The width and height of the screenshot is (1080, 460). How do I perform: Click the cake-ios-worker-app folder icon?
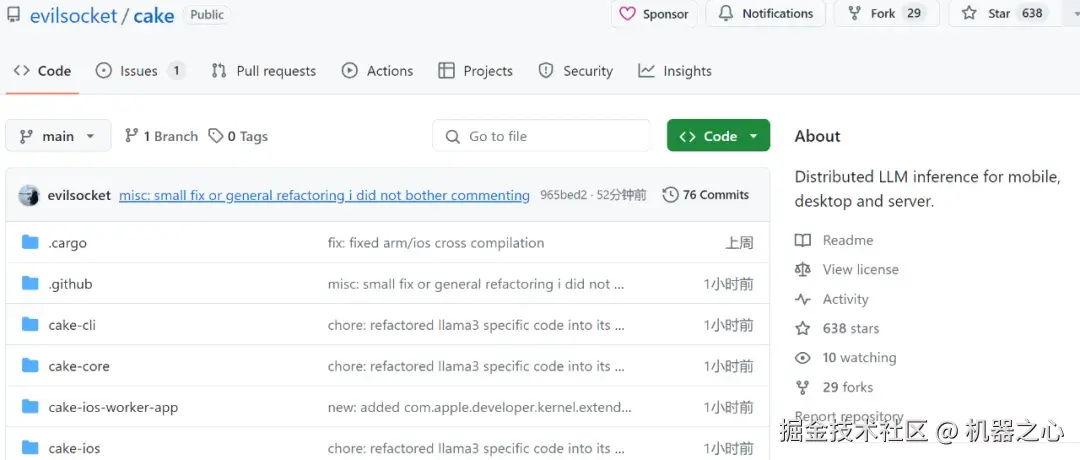point(30,406)
